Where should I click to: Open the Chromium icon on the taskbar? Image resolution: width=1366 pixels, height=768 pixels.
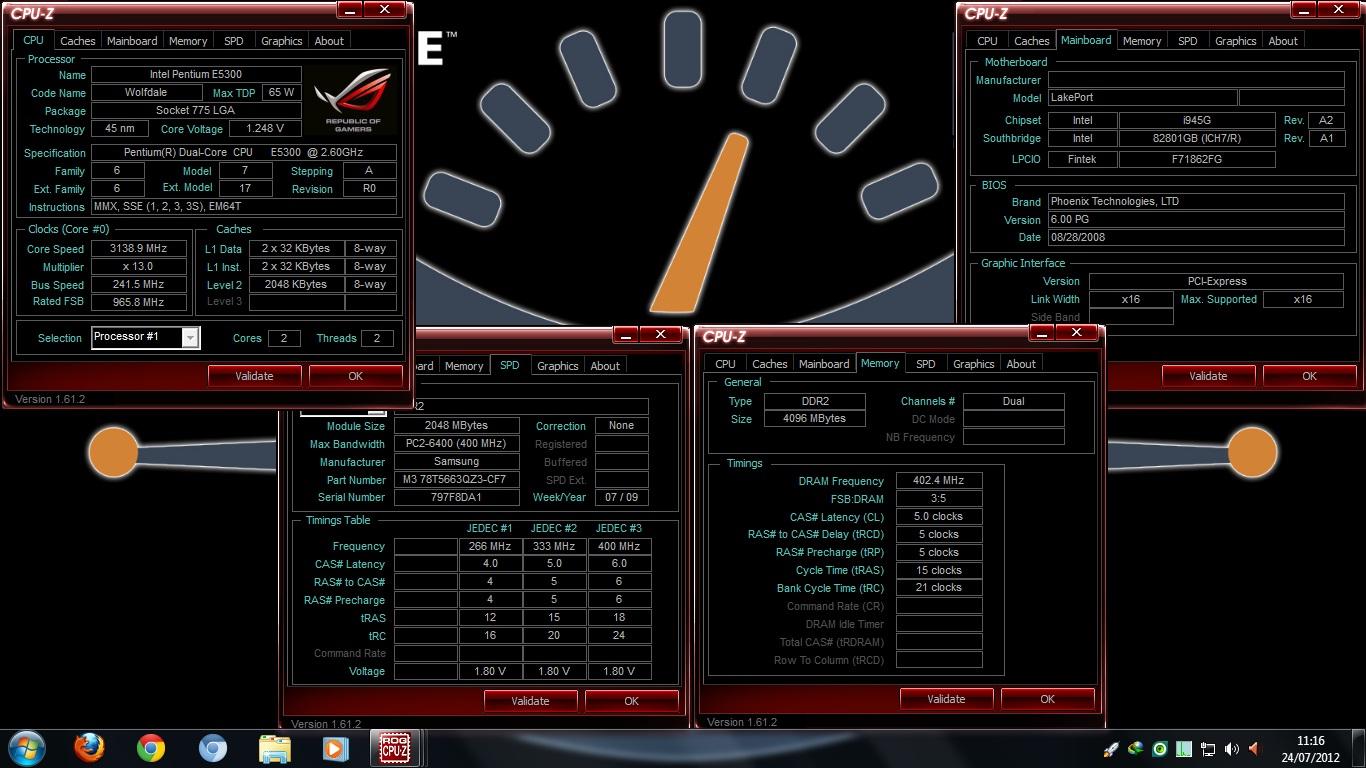[x=212, y=748]
